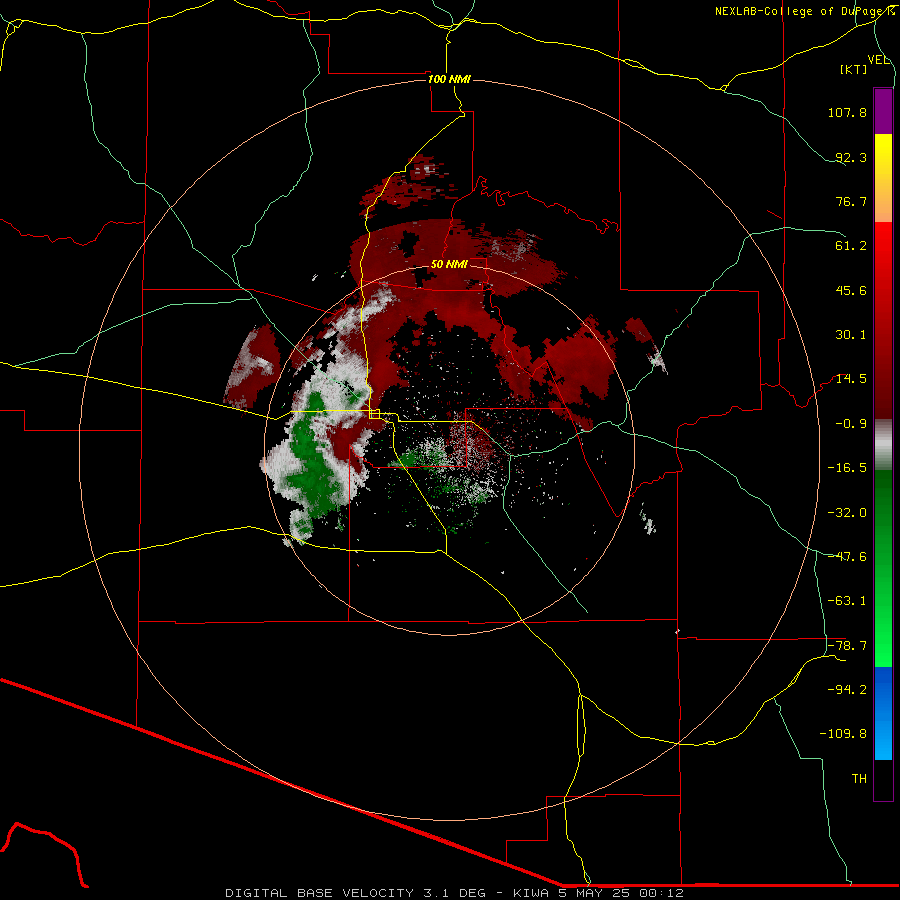This screenshot has height=900, width=900.
Task: Click the -47.6 velocity scale value
Action: [847, 557]
